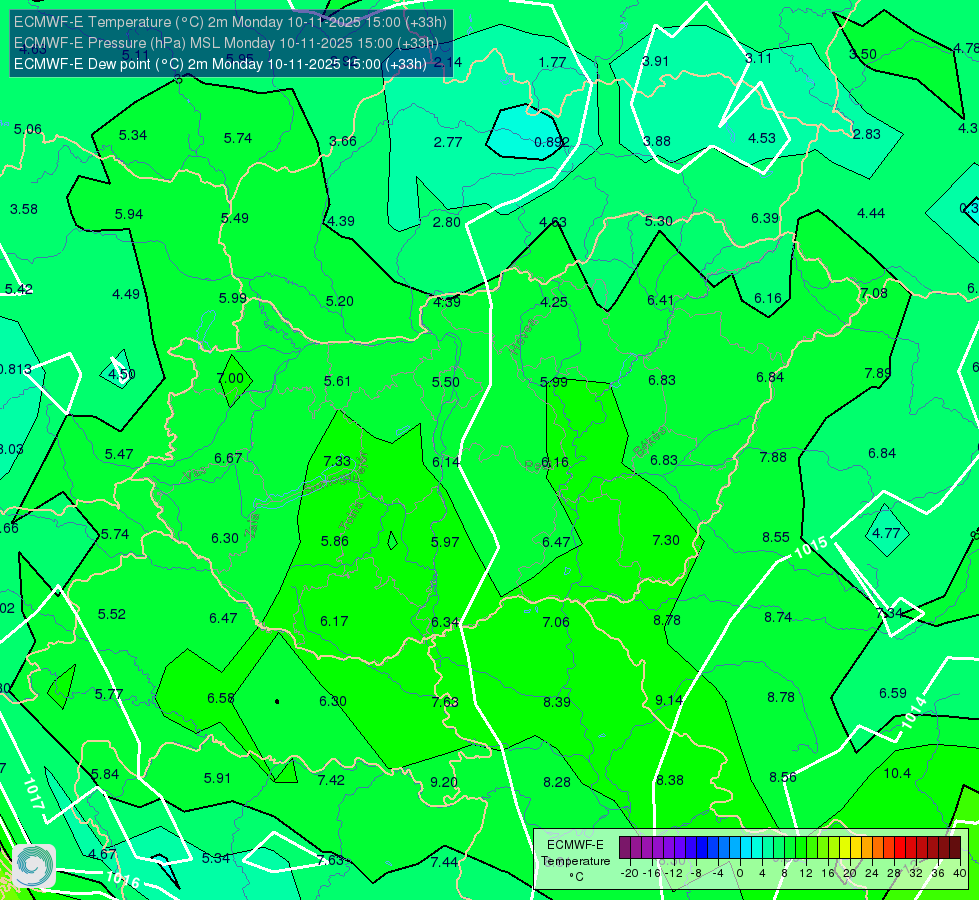This screenshot has width=979, height=900.
Task: Click the 7.00 value inside diamond contour
Action: pos(230,378)
